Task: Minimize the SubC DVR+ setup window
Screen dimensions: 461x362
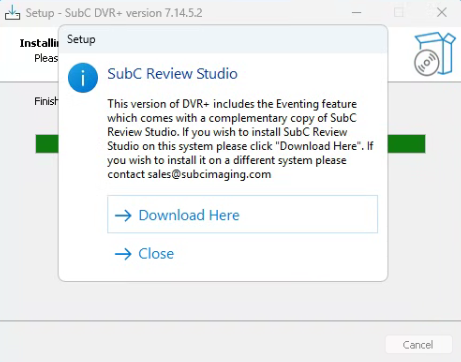Action: [x=356, y=13]
